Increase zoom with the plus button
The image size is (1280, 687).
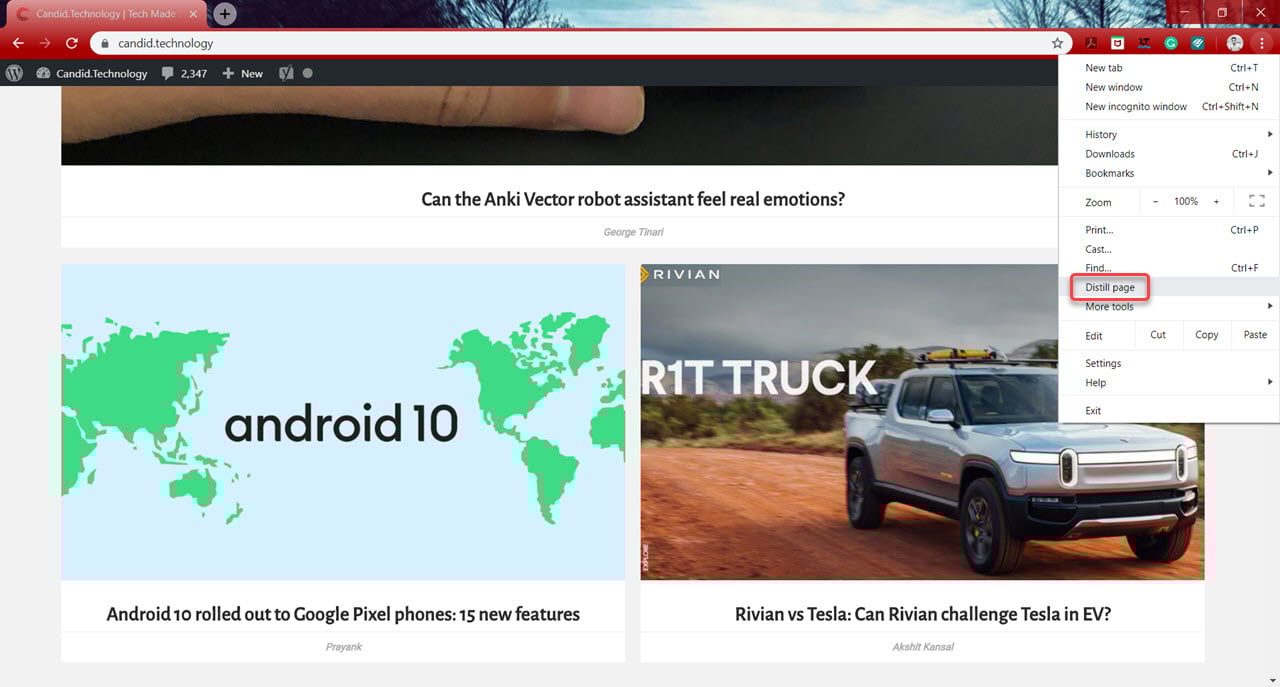[x=1216, y=201]
